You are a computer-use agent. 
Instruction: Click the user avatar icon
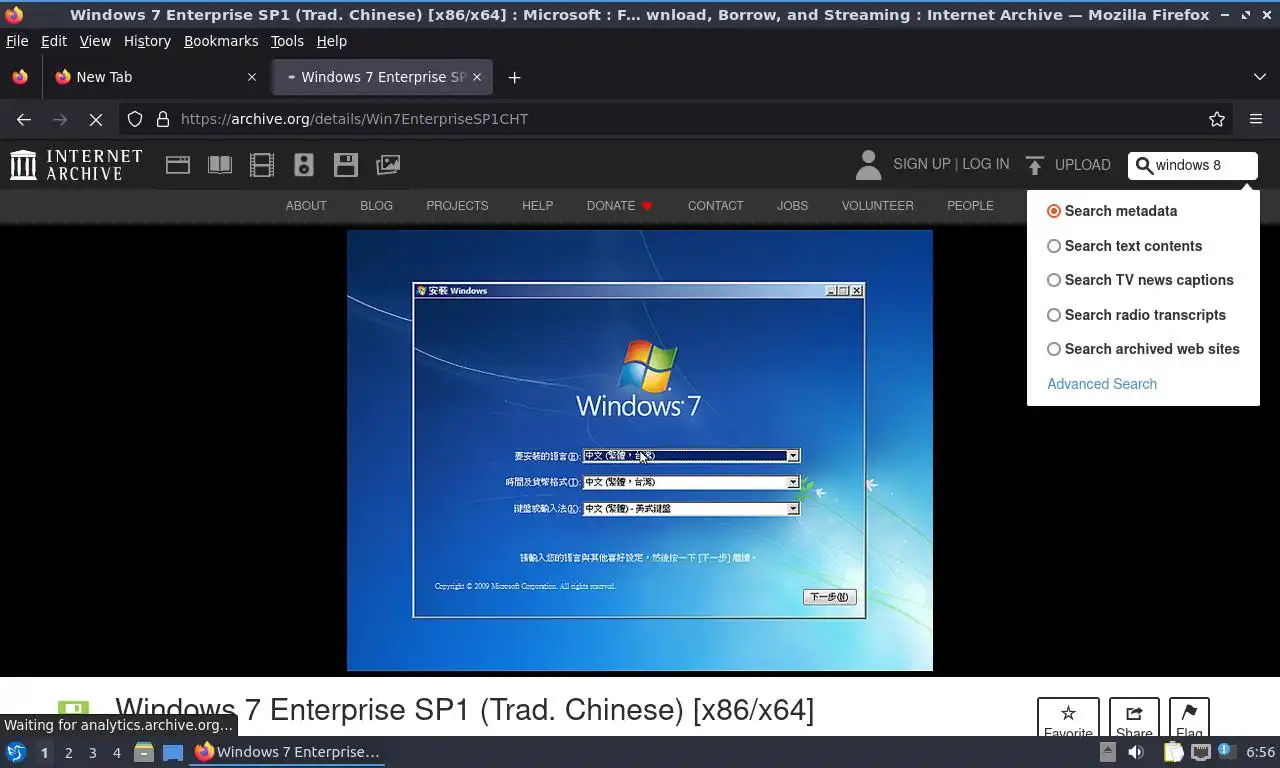(868, 165)
